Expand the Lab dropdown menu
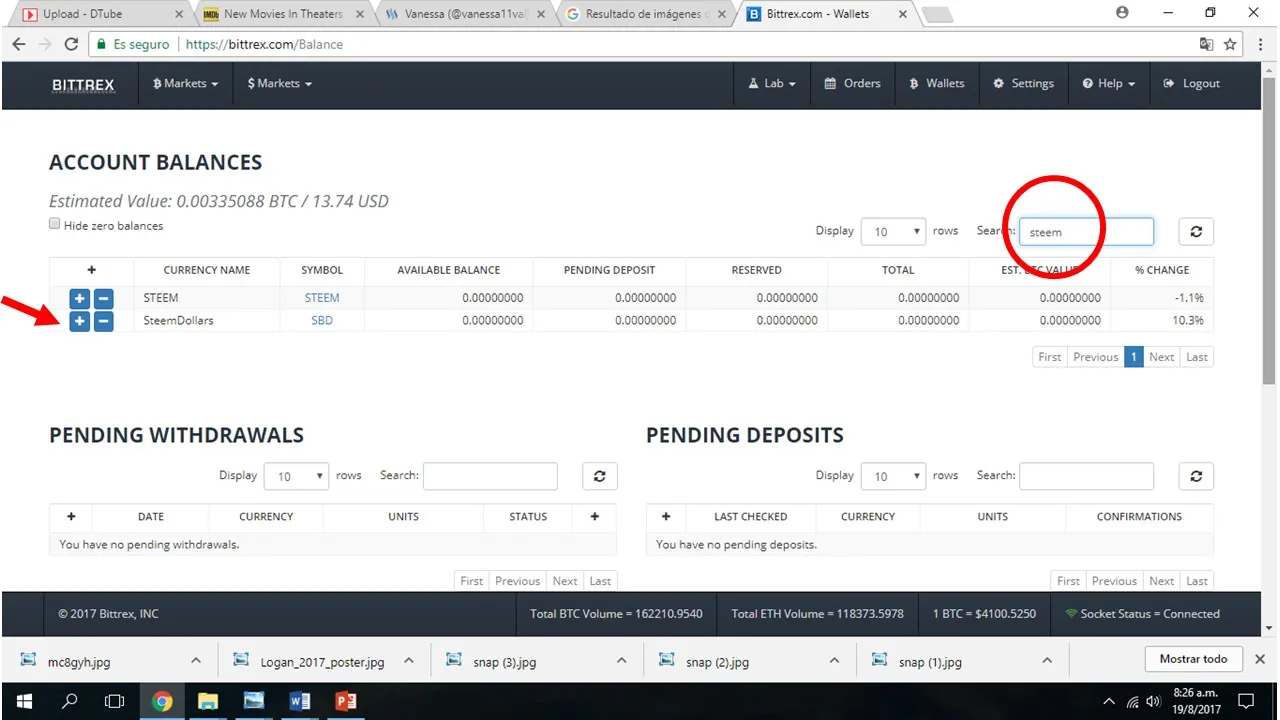 772,84
